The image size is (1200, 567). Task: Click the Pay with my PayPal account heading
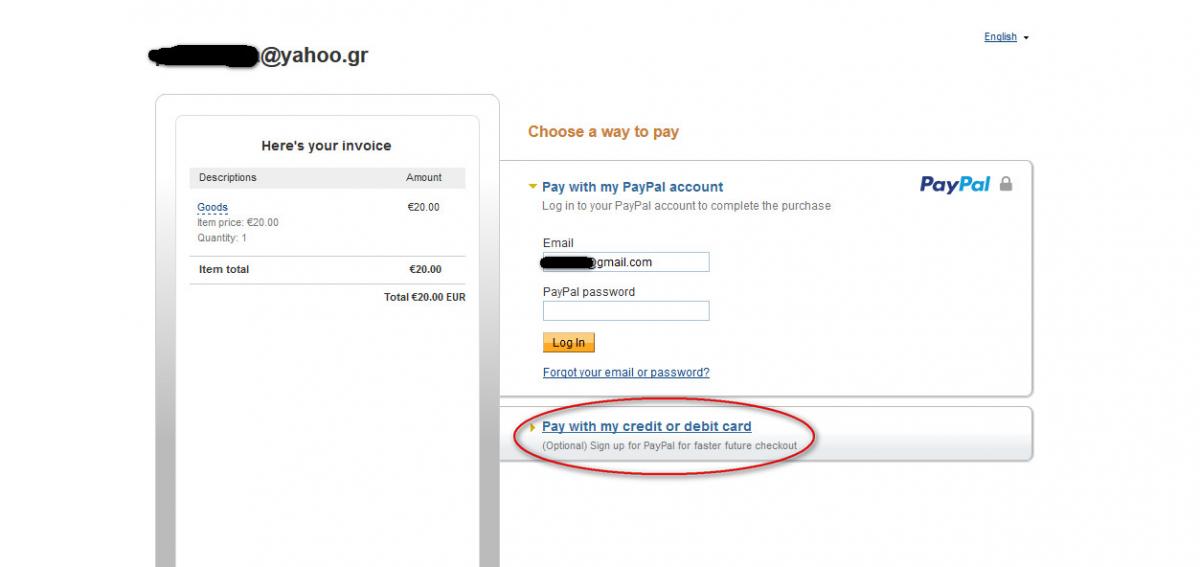[632, 187]
